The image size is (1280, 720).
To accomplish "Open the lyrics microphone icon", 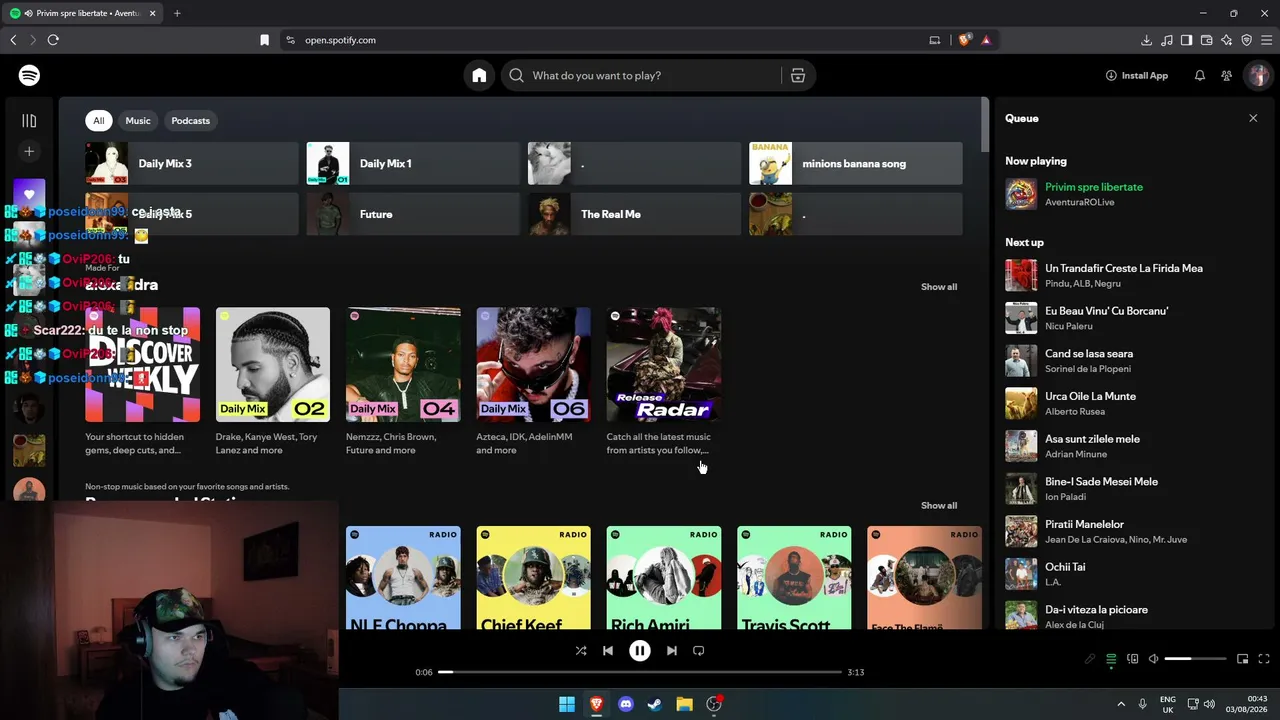I will [x=1090, y=659].
